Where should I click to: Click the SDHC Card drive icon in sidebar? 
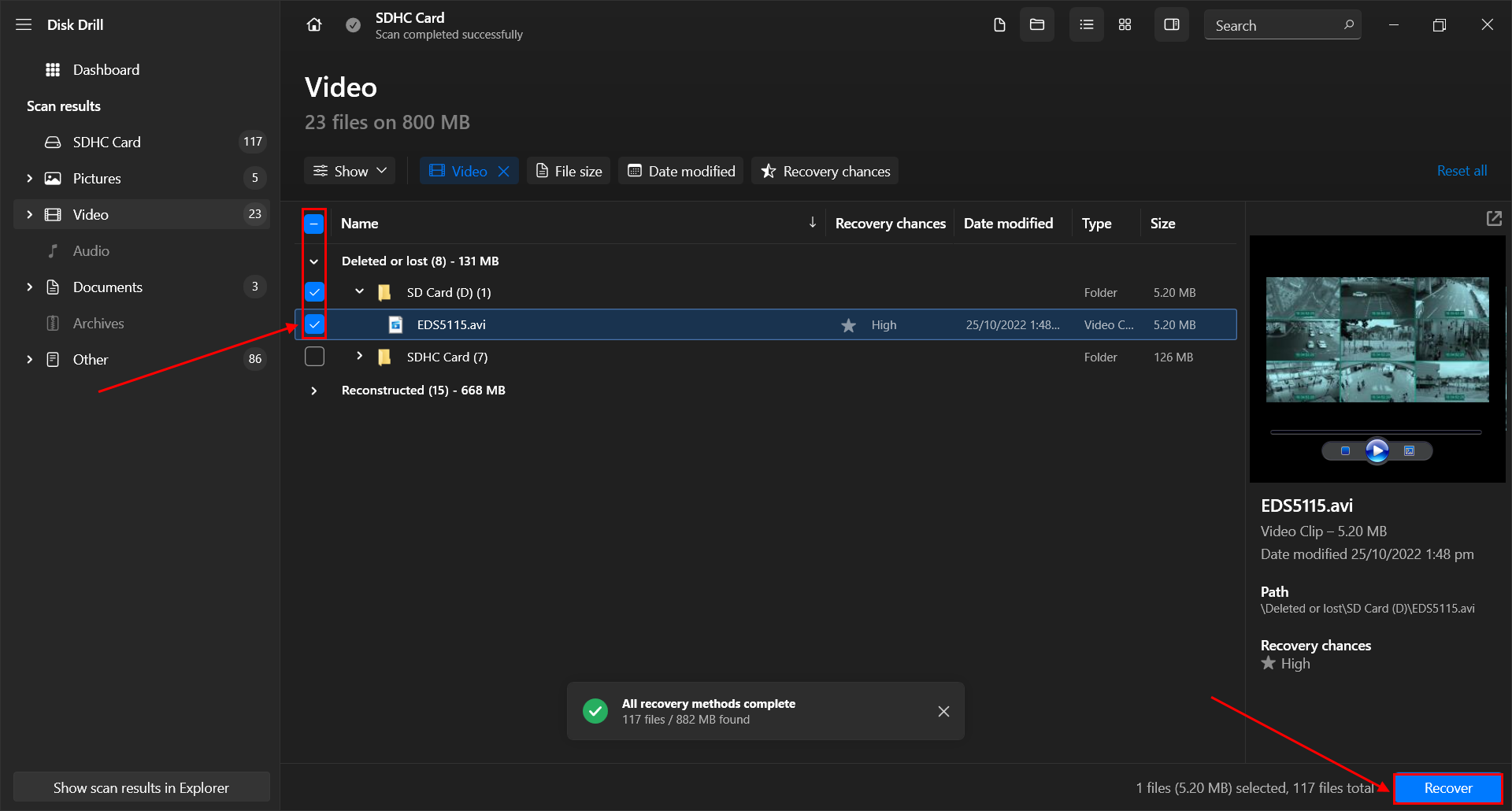tap(53, 143)
